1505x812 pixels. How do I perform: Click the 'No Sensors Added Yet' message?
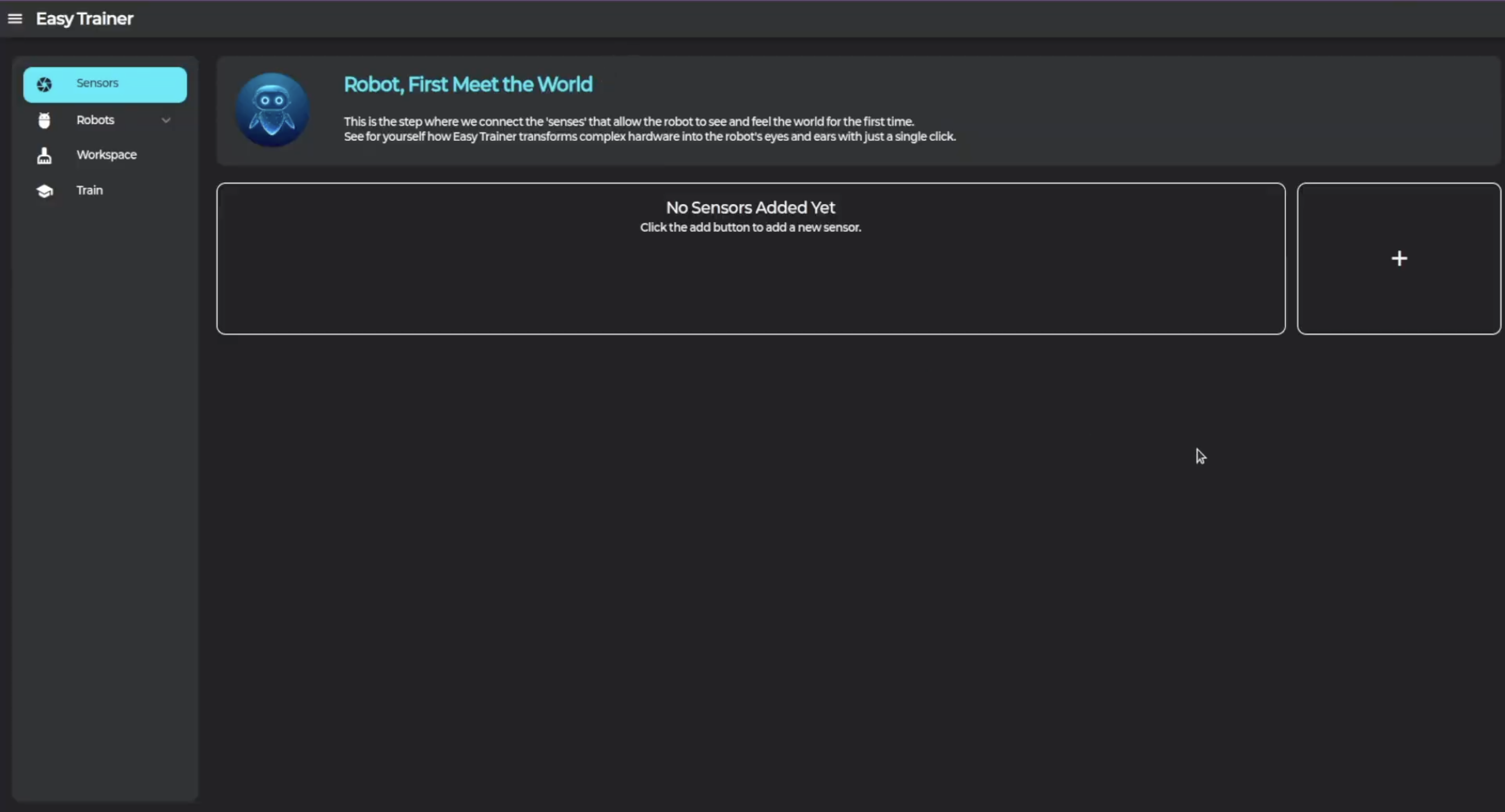pyautogui.click(x=750, y=207)
